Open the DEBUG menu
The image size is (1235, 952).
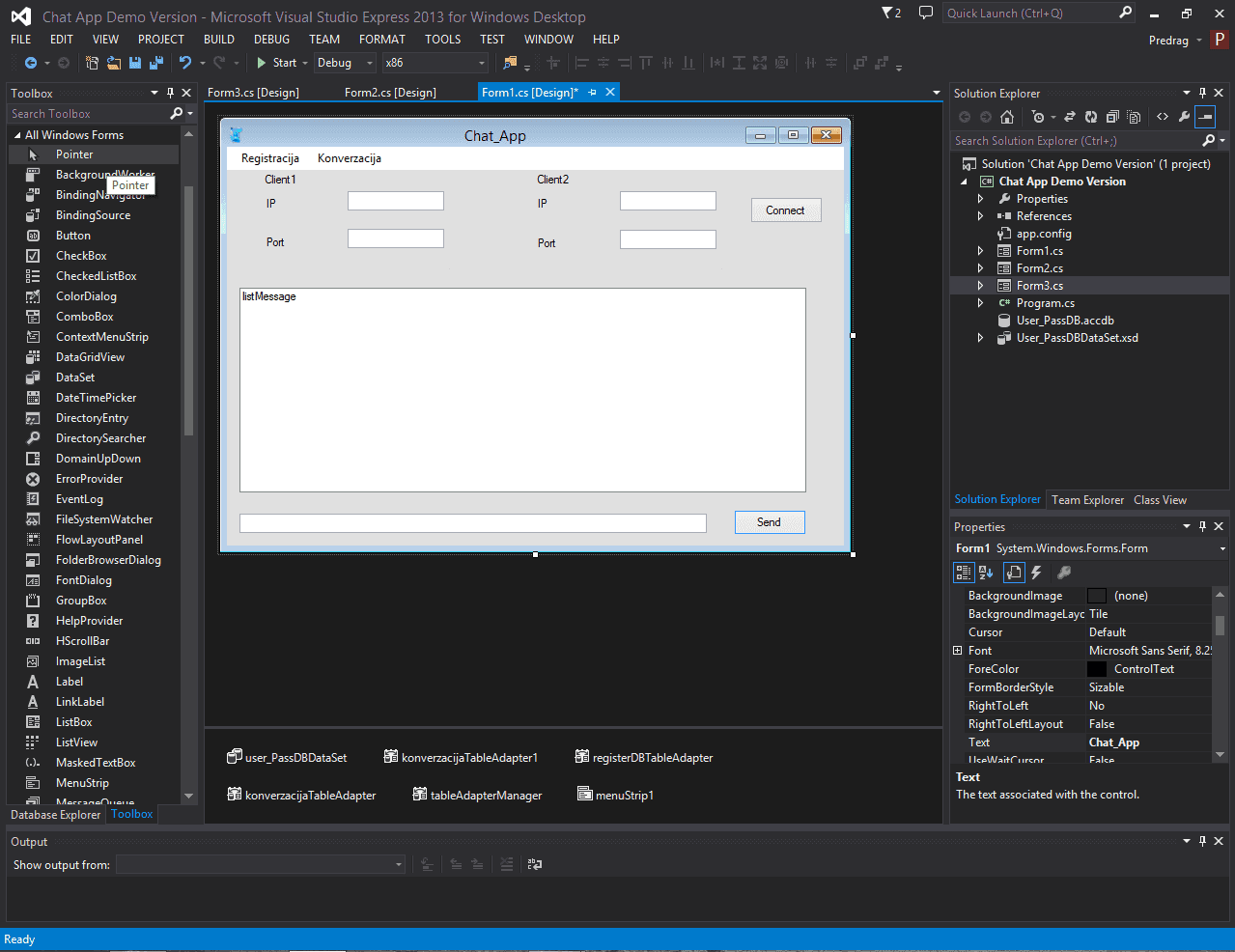(x=271, y=40)
